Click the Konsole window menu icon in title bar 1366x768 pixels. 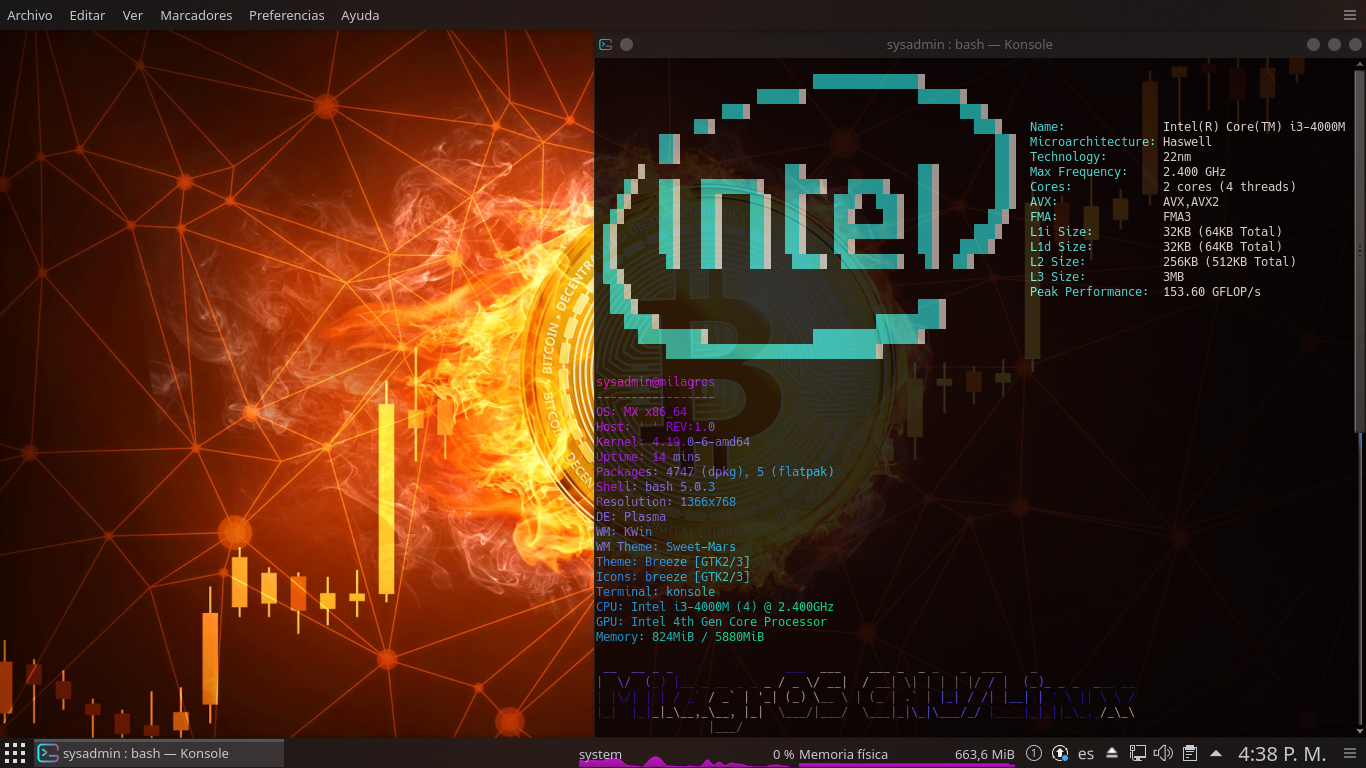(606, 44)
